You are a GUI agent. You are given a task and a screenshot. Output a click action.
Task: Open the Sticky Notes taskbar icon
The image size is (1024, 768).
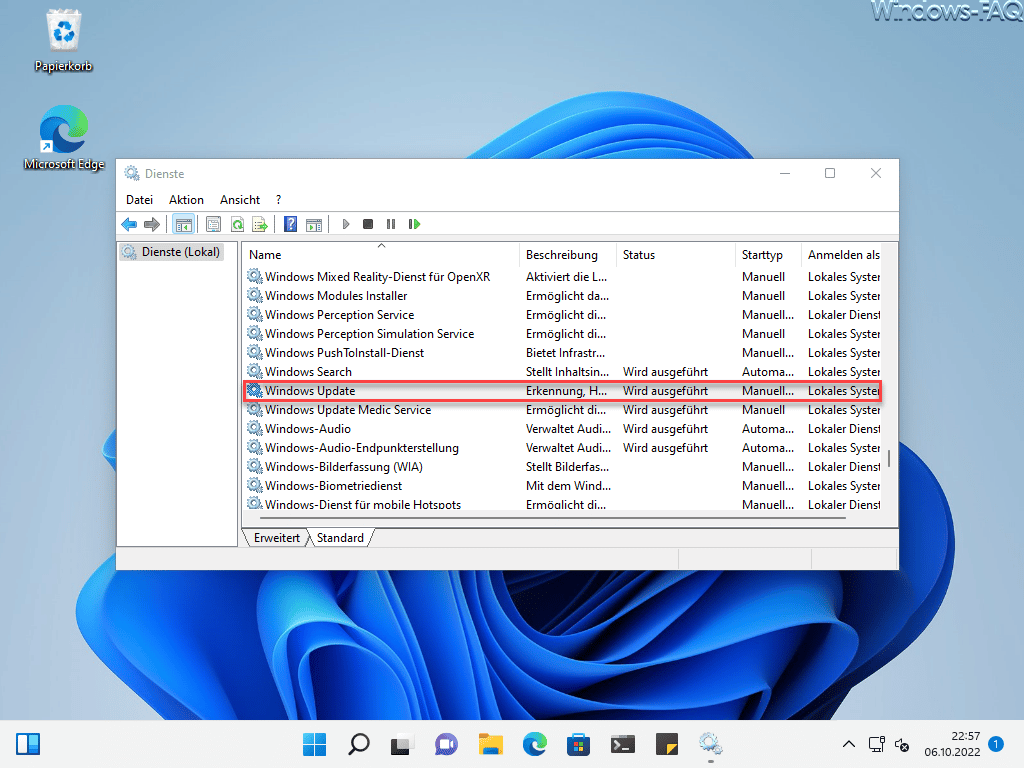click(667, 744)
